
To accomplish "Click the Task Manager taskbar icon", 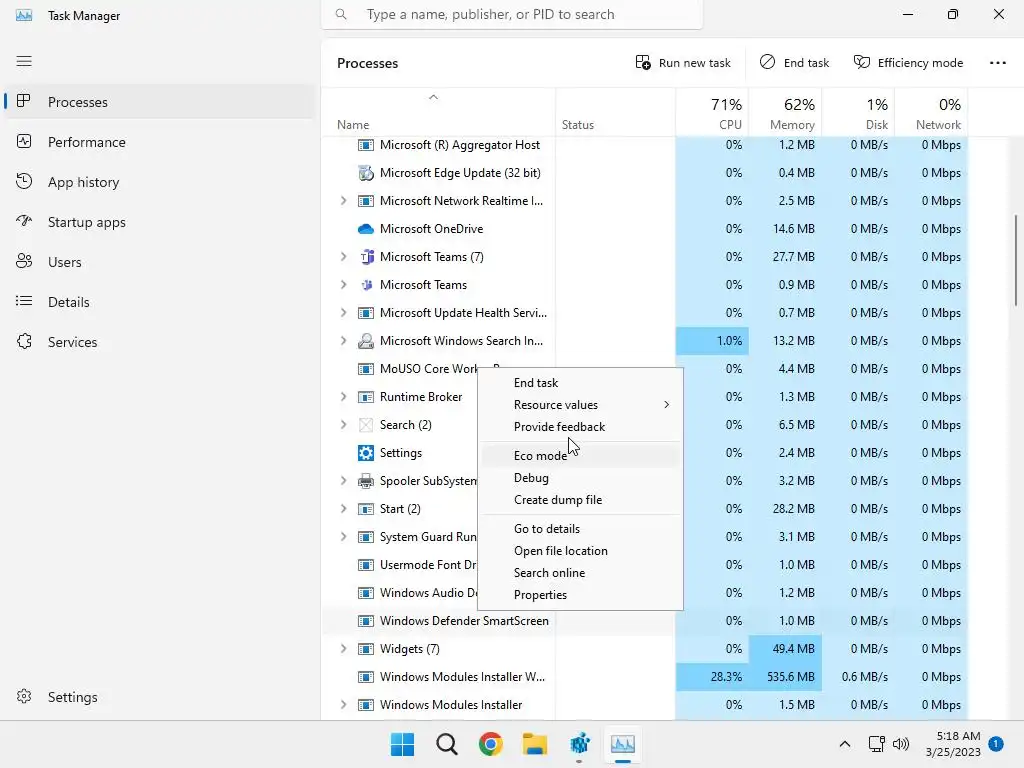I will pos(622,744).
